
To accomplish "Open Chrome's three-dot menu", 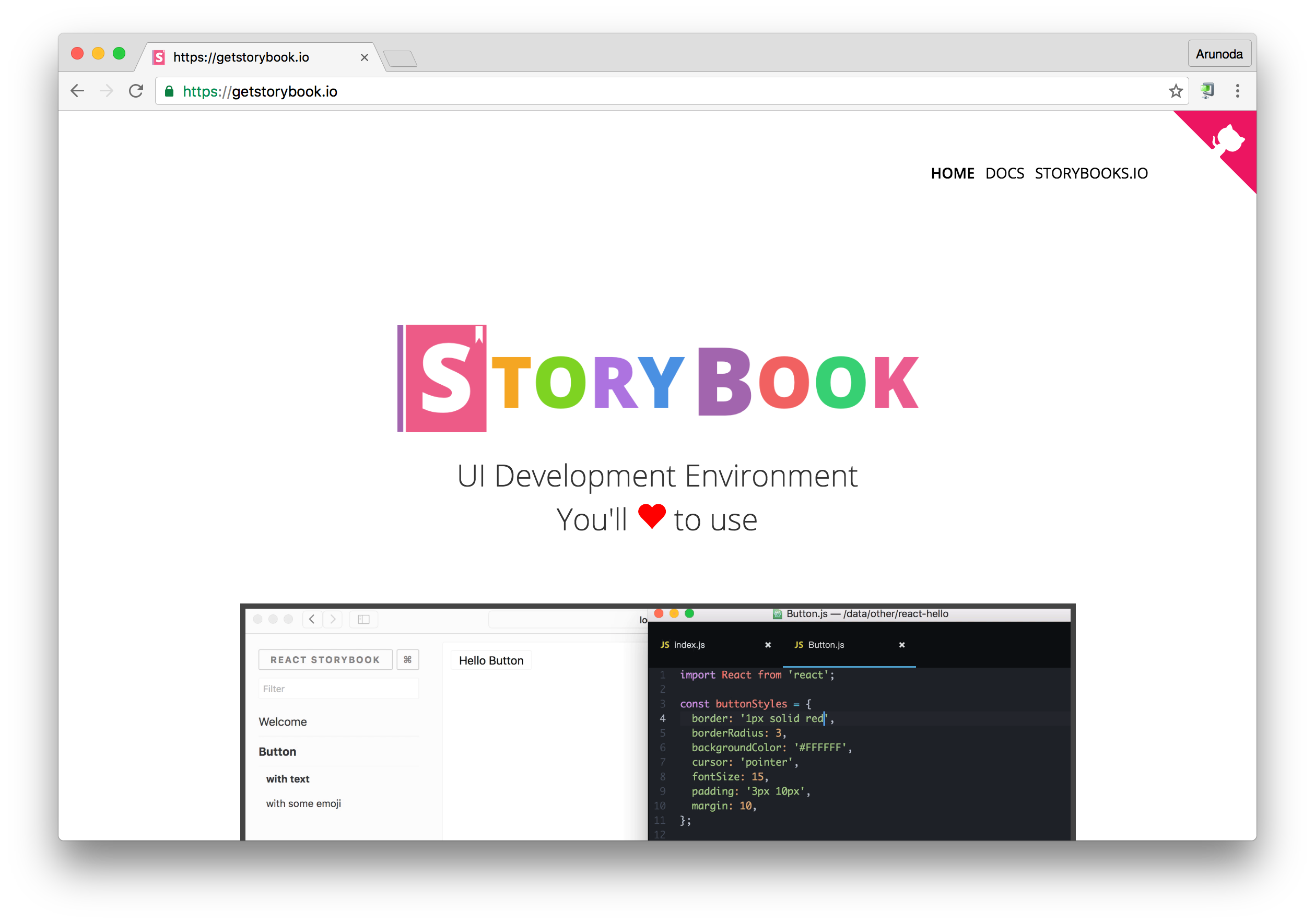I will pos(1238,91).
